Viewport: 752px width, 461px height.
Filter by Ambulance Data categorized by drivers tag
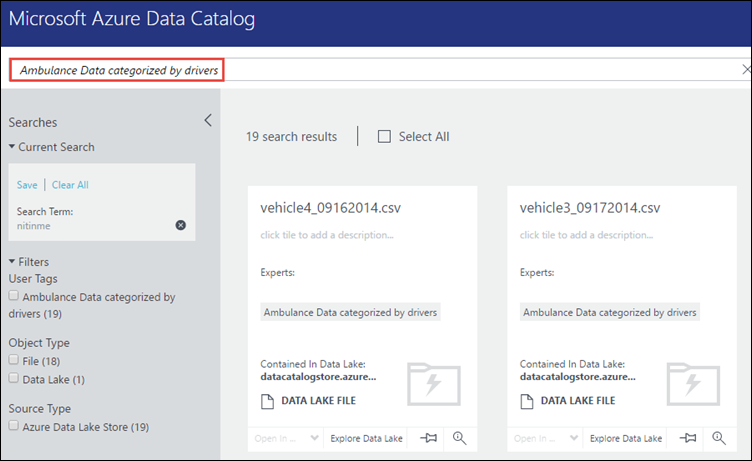(13, 296)
